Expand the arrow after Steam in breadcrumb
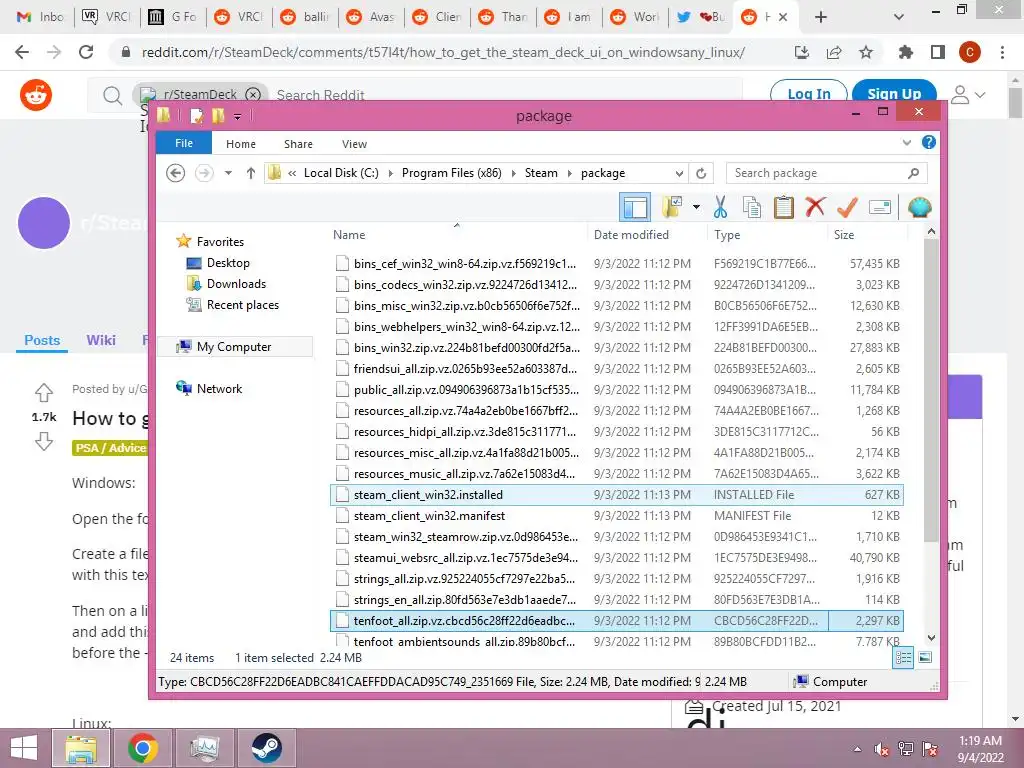1024x768 pixels. click(x=569, y=173)
